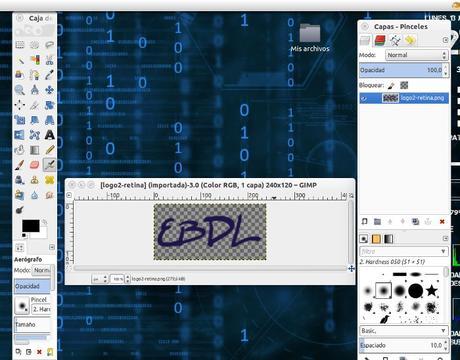460x360 pixels.
Task: Open the 100% zoom dropdown in image window
Action: 120,279
